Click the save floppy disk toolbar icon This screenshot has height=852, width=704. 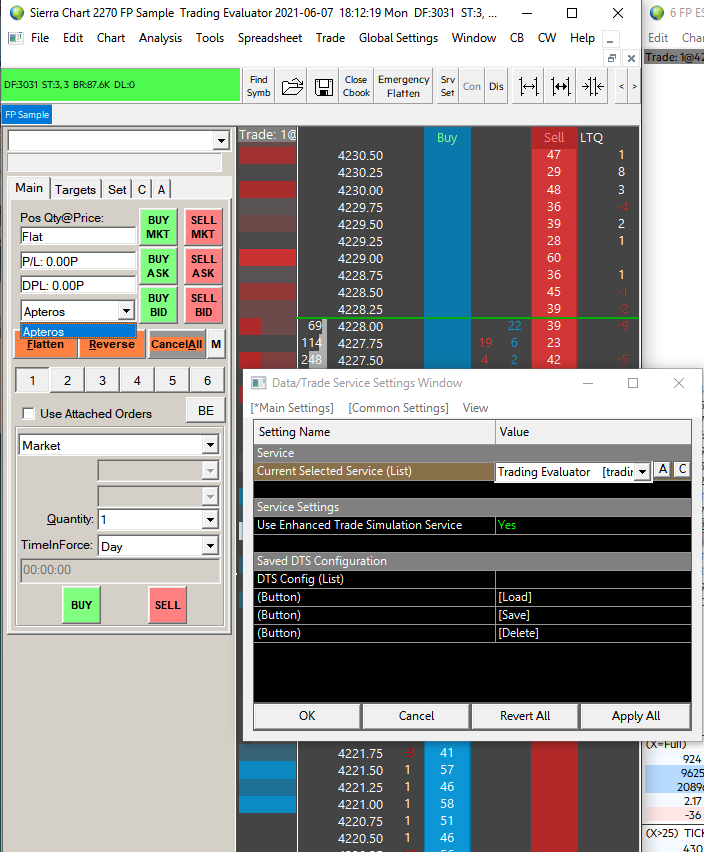click(x=324, y=86)
